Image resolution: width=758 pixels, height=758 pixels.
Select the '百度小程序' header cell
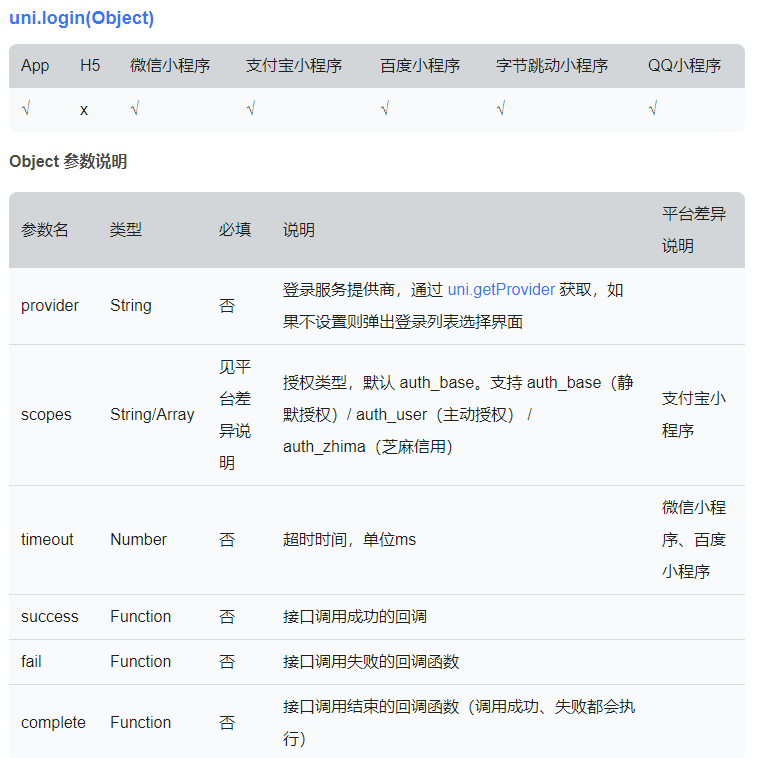[x=420, y=65]
